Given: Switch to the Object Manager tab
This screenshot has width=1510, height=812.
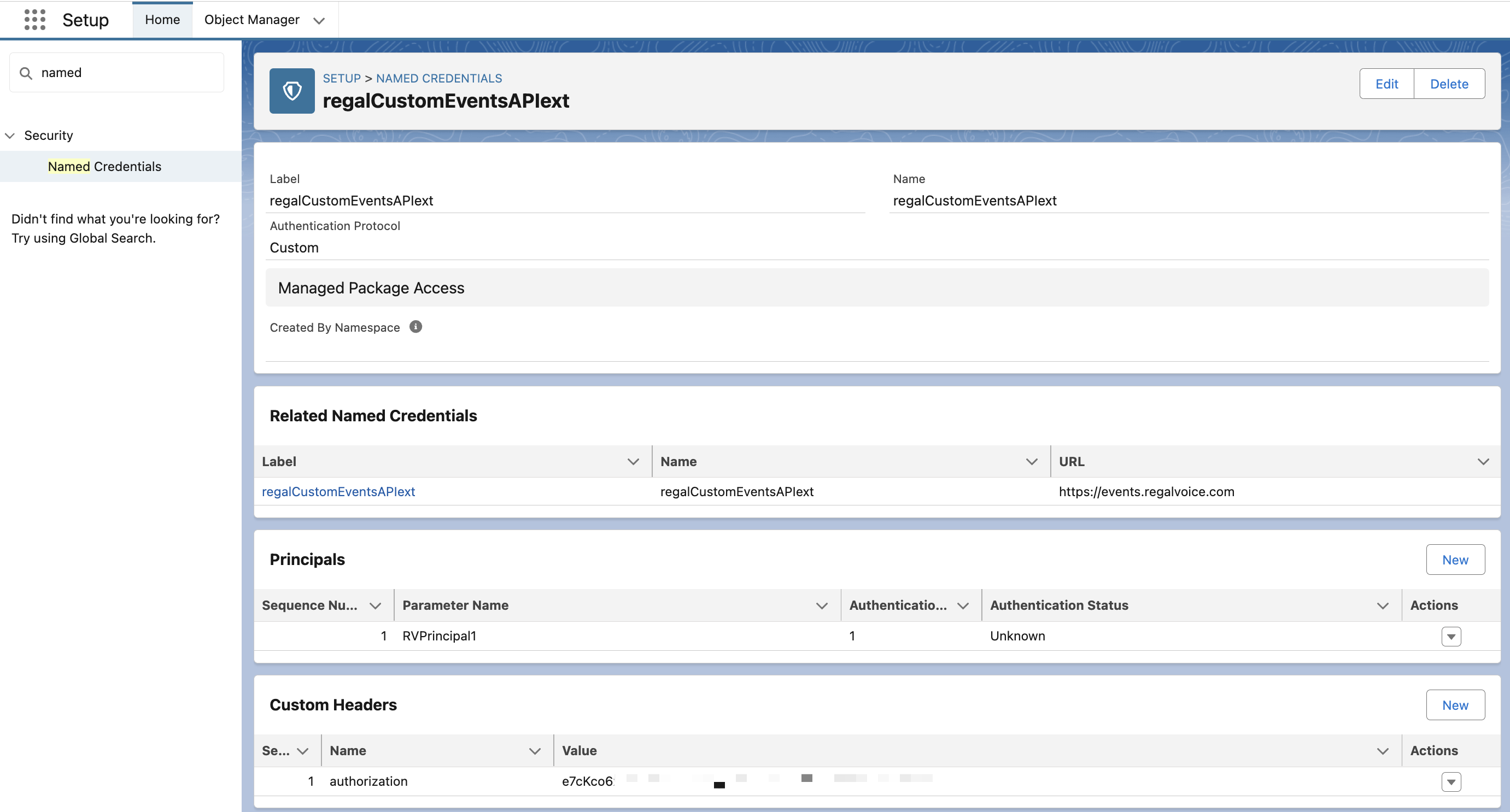Looking at the screenshot, I should (x=251, y=19).
